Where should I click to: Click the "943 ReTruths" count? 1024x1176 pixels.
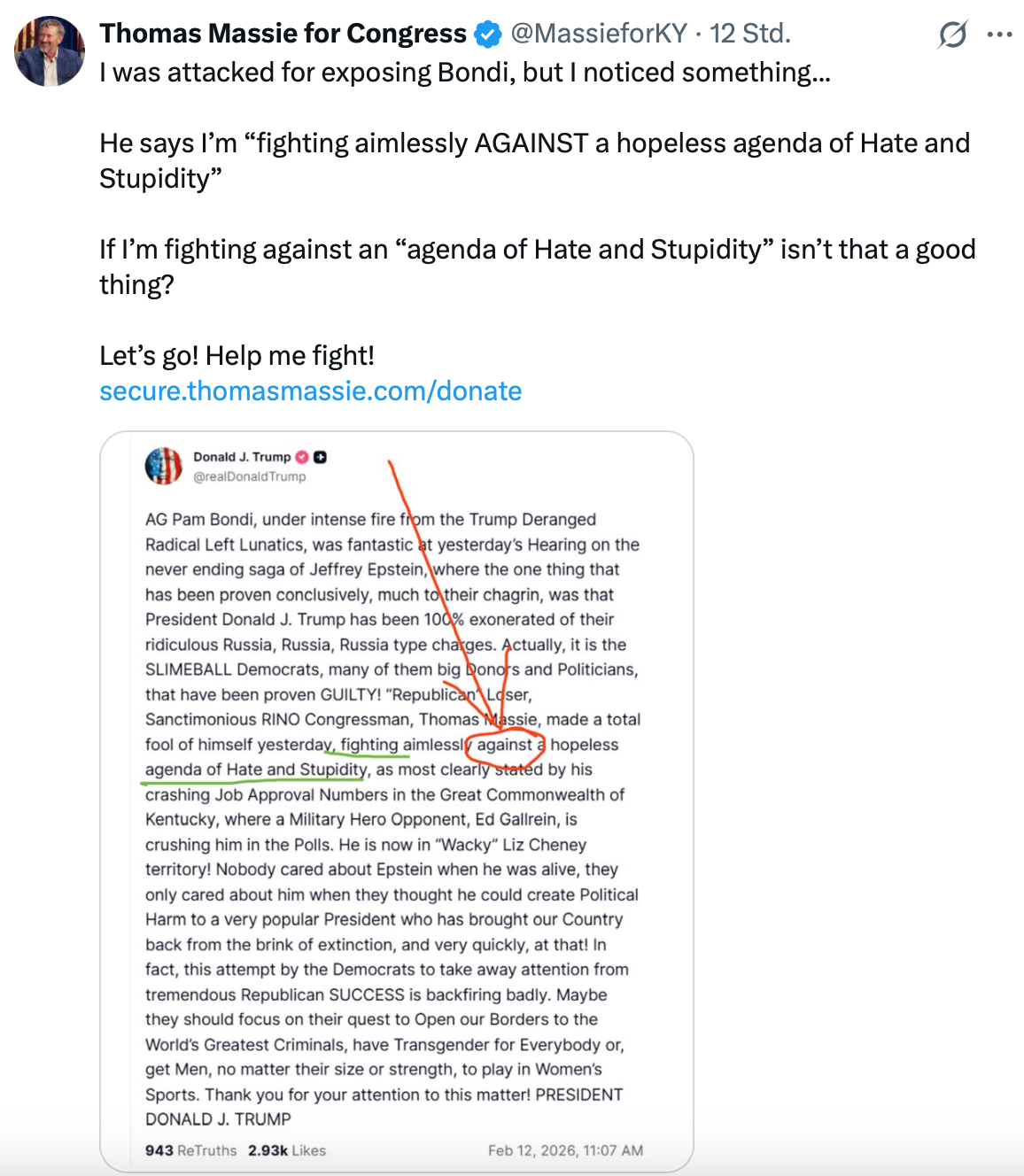coord(190,1150)
